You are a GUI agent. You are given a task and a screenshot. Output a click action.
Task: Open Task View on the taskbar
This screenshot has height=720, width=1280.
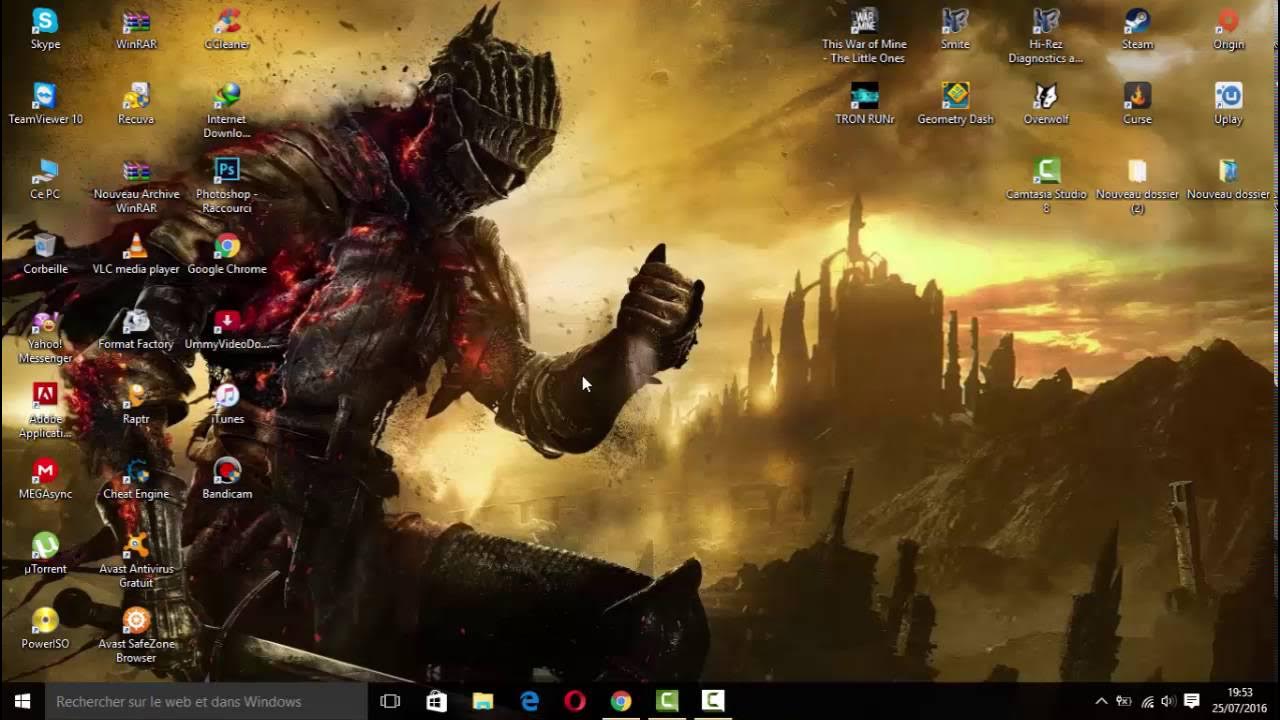click(x=390, y=701)
